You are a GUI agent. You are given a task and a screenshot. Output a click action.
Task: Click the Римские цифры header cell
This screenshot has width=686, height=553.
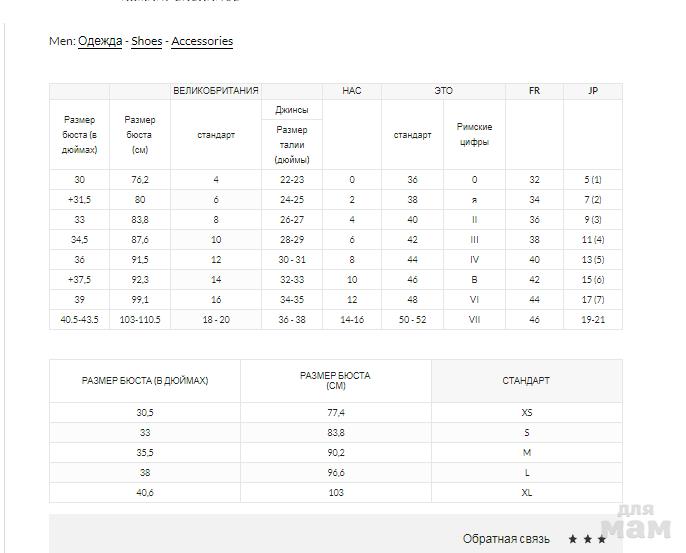point(474,134)
